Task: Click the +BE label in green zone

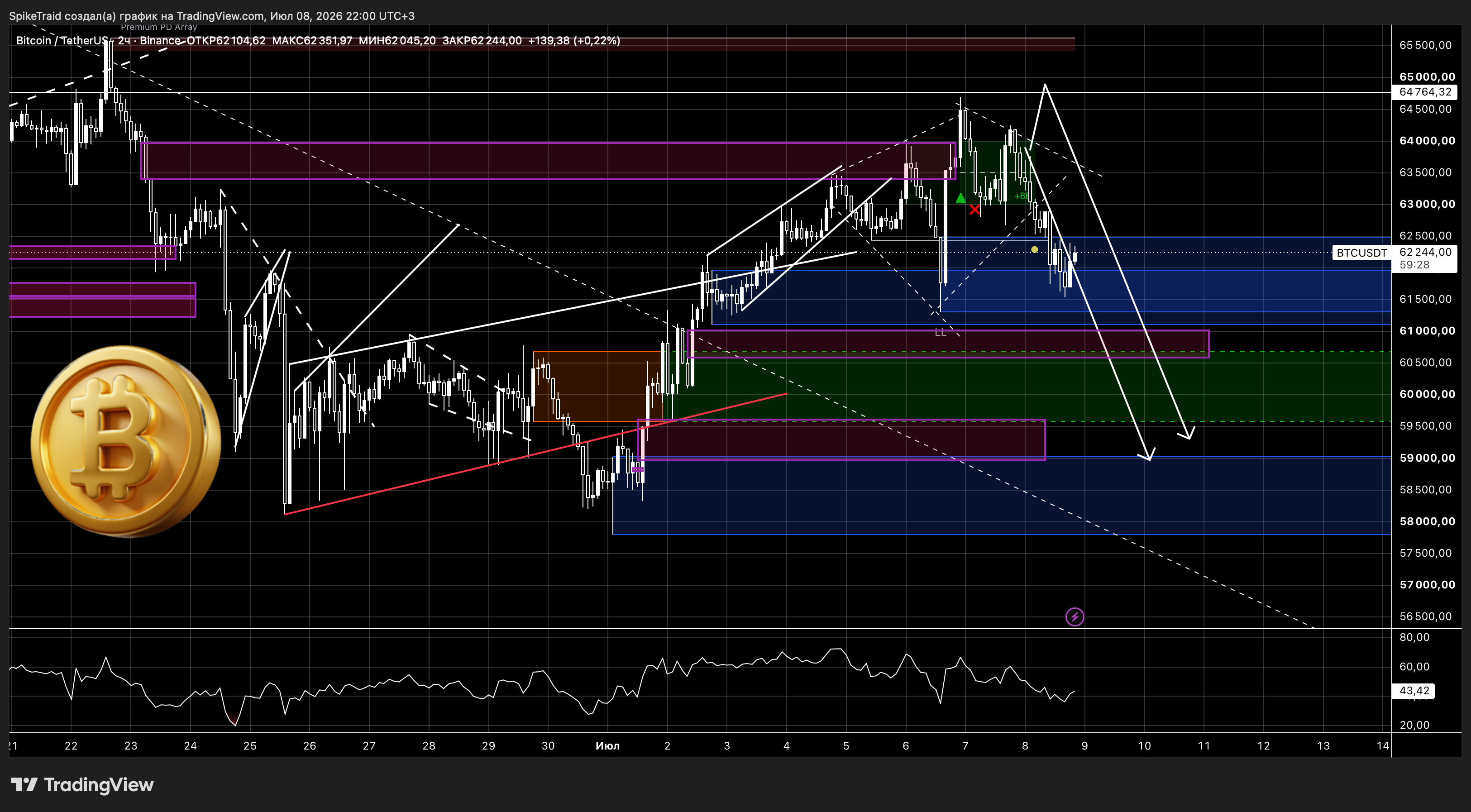Action: point(1022,196)
